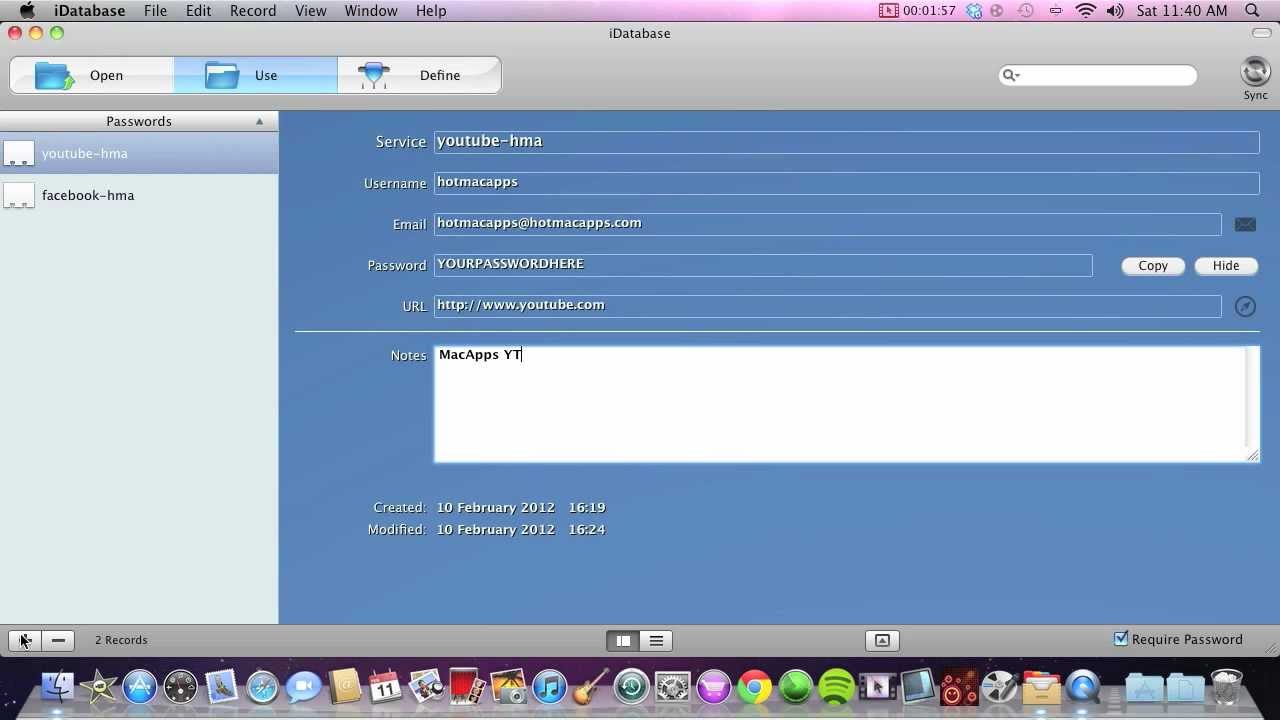
Task: Launch Safari from the Dock
Action: pyautogui.click(x=263, y=687)
